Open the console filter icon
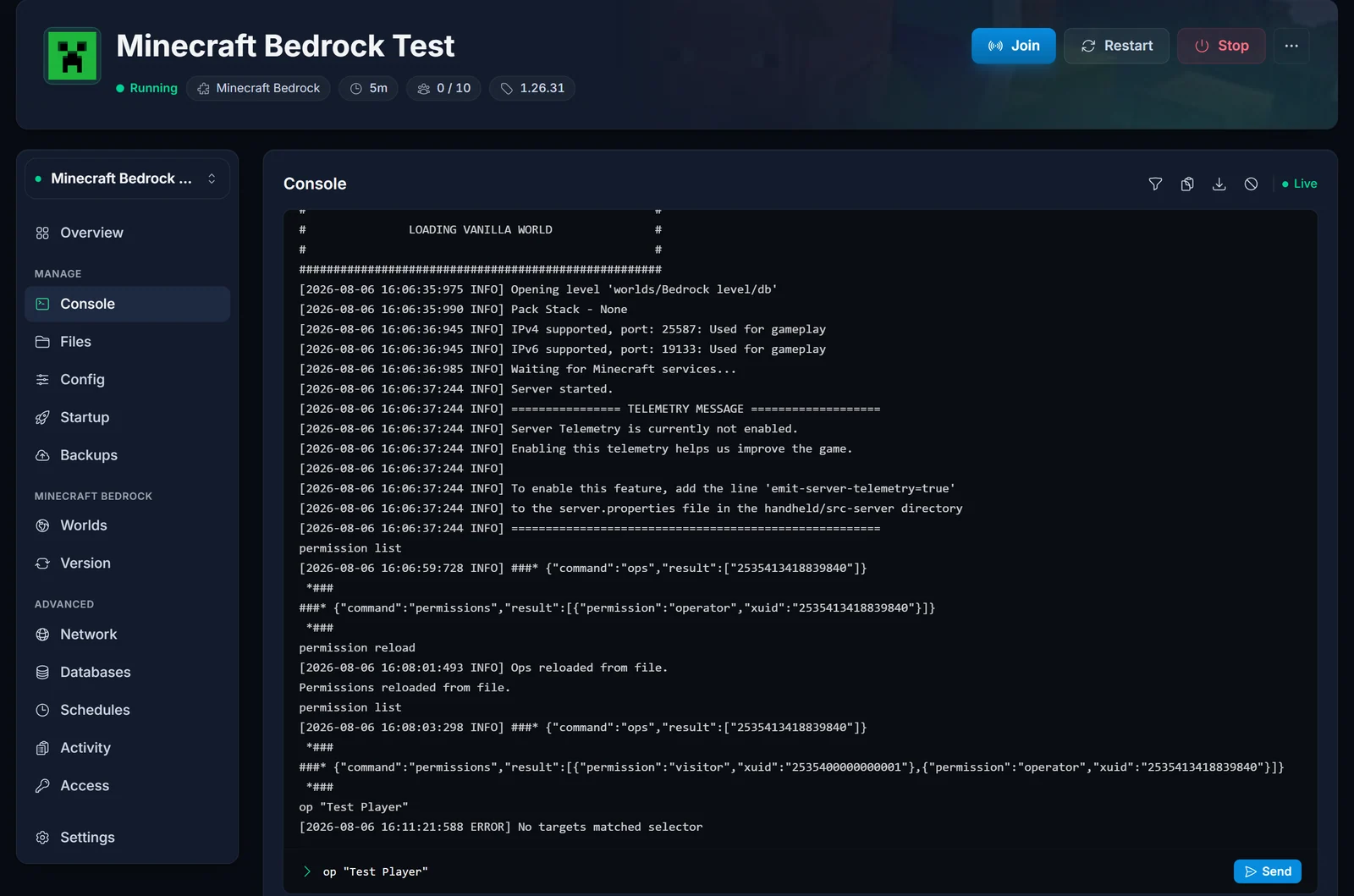Screen dimensions: 1354x896 [x=1155, y=184]
